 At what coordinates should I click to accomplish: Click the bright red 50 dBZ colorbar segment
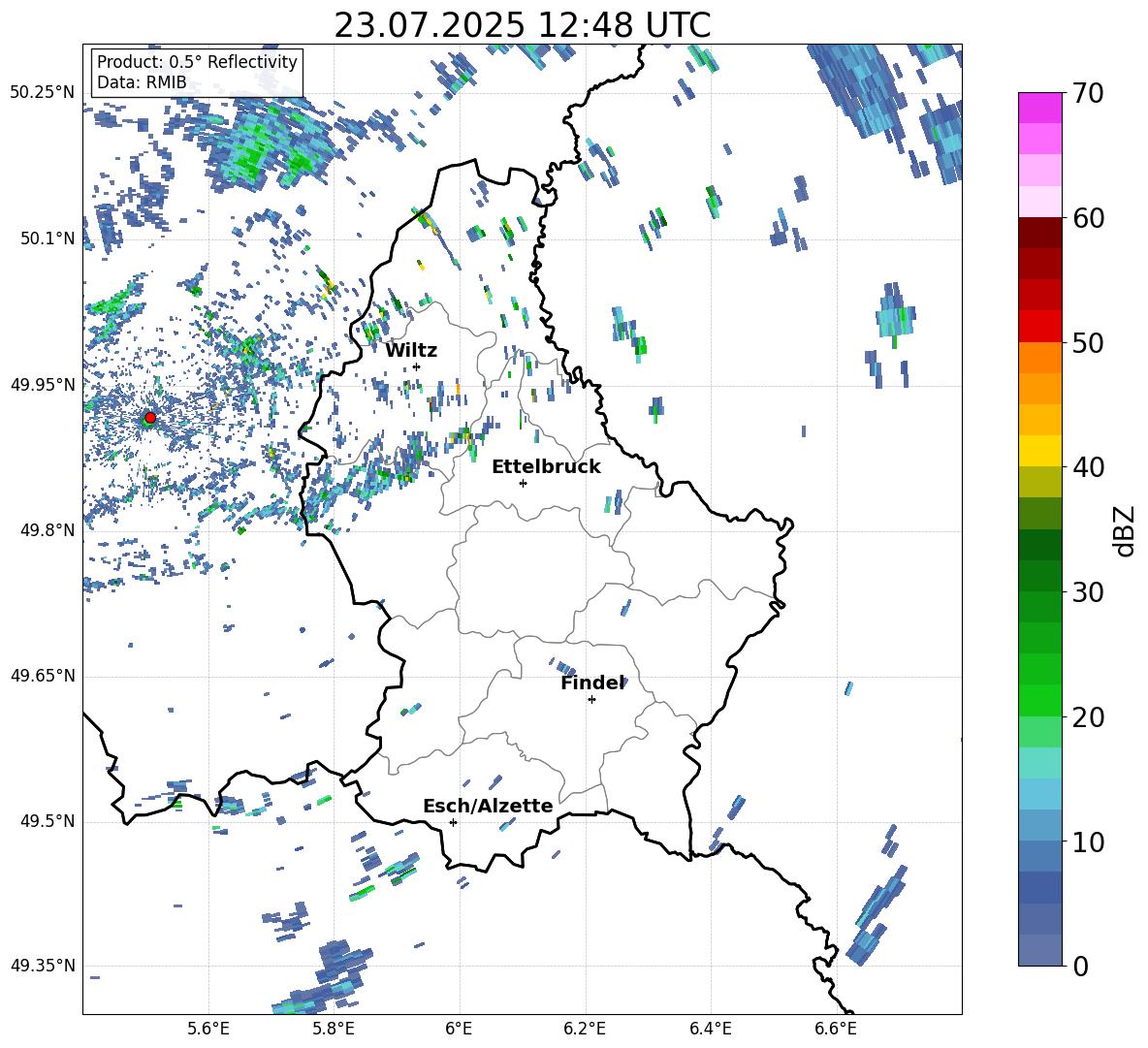click(1039, 327)
